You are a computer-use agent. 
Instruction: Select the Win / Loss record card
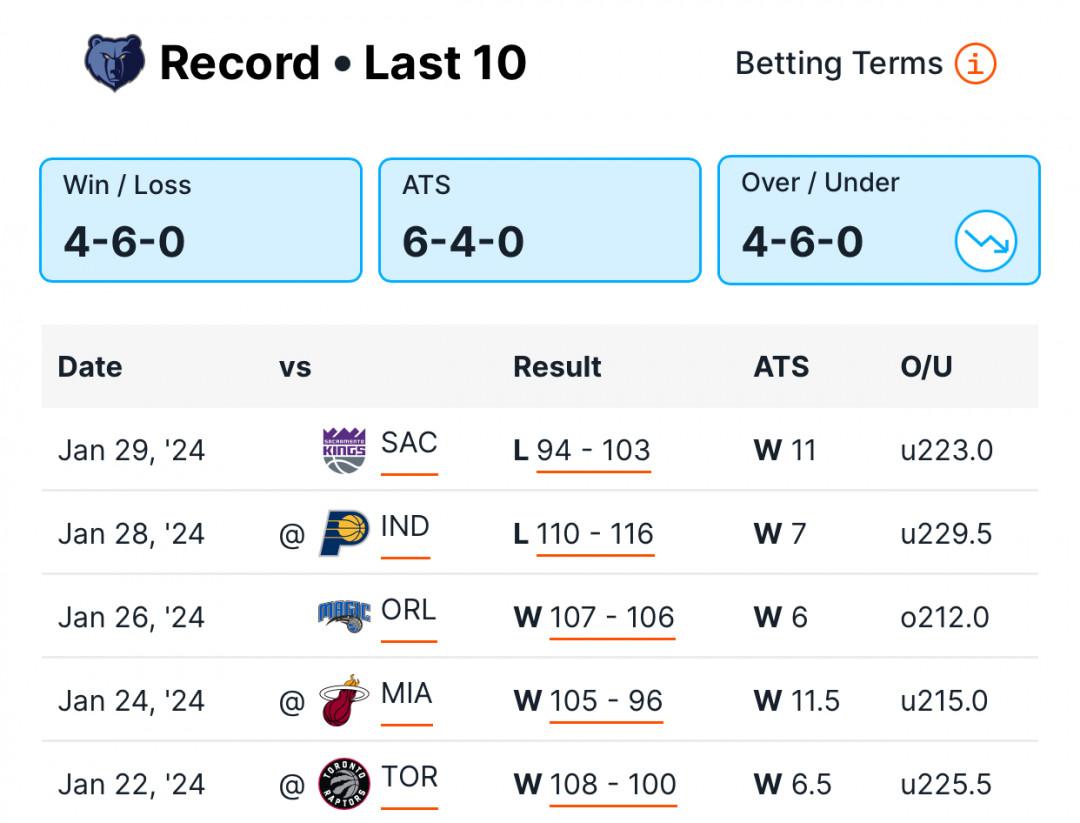201,220
